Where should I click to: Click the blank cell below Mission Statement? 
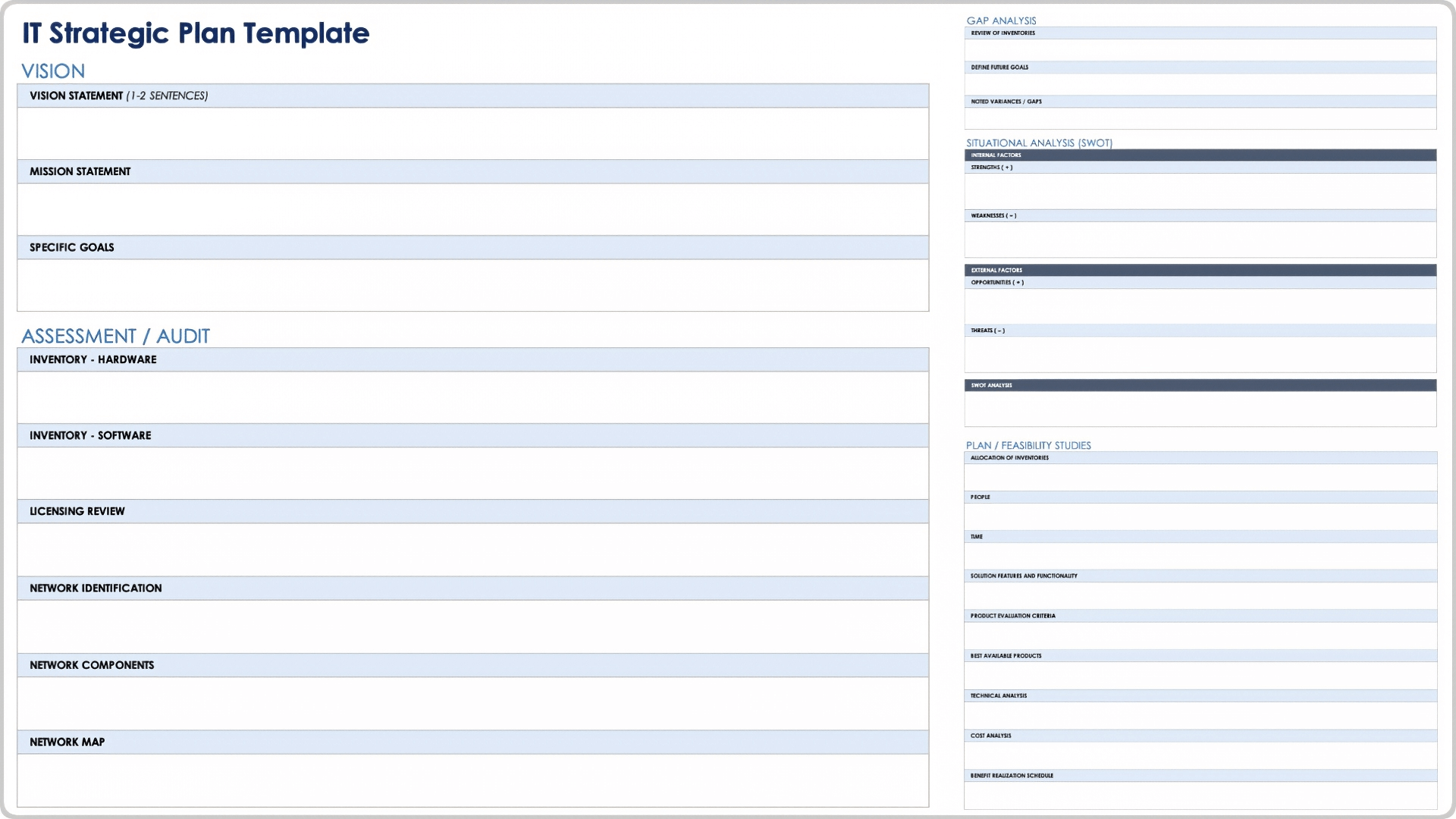(x=472, y=209)
